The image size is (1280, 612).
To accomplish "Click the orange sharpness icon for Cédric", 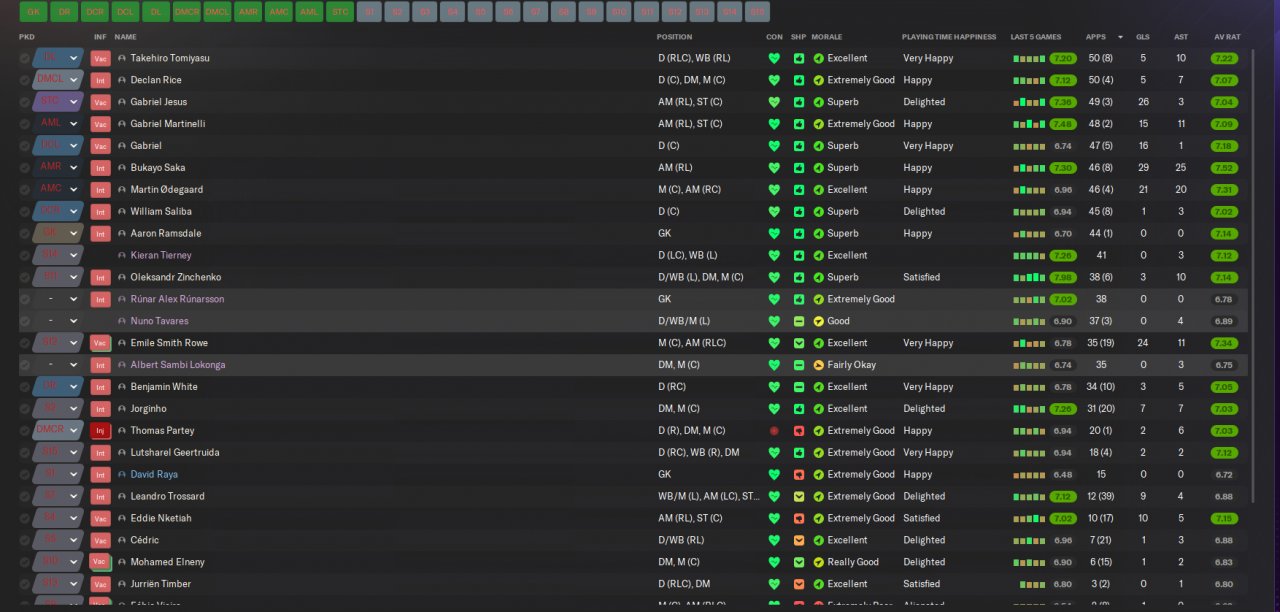I will coord(799,540).
